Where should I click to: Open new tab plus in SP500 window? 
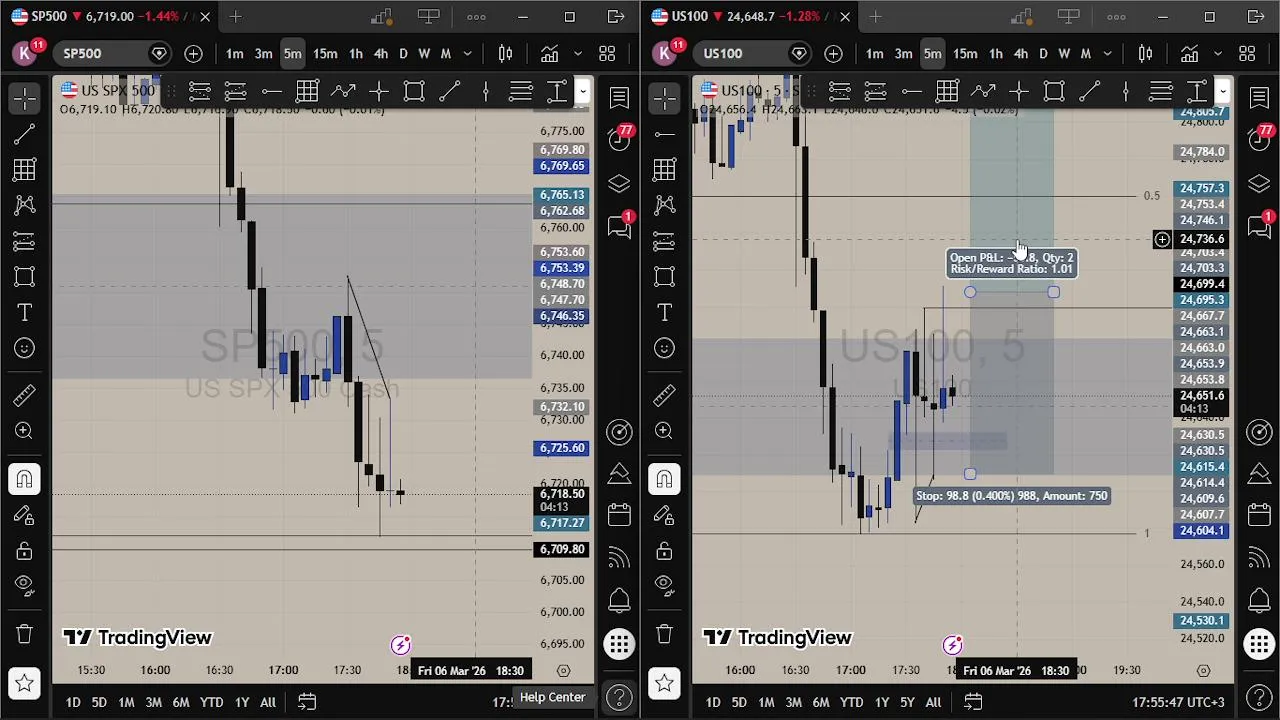click(236, 16)
